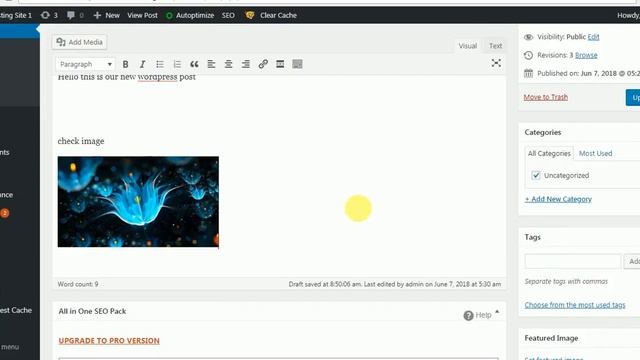The width and height of the screenshot is (640, 360).
Task: Enable distraction-free writing mode
Action: coord(496,63)
